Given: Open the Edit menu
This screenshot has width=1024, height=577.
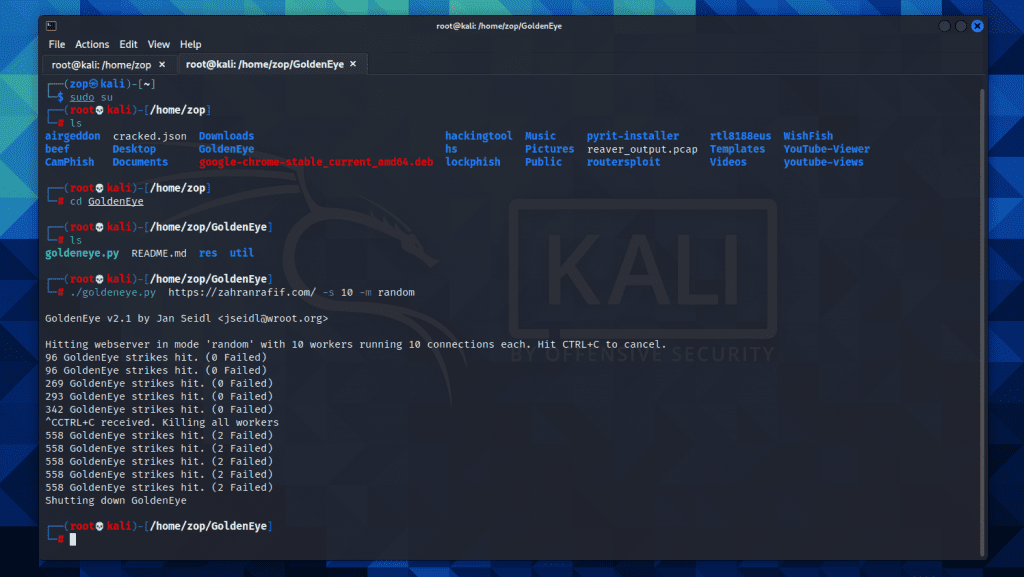Looking at the screenshot, I should click(128, 44).
